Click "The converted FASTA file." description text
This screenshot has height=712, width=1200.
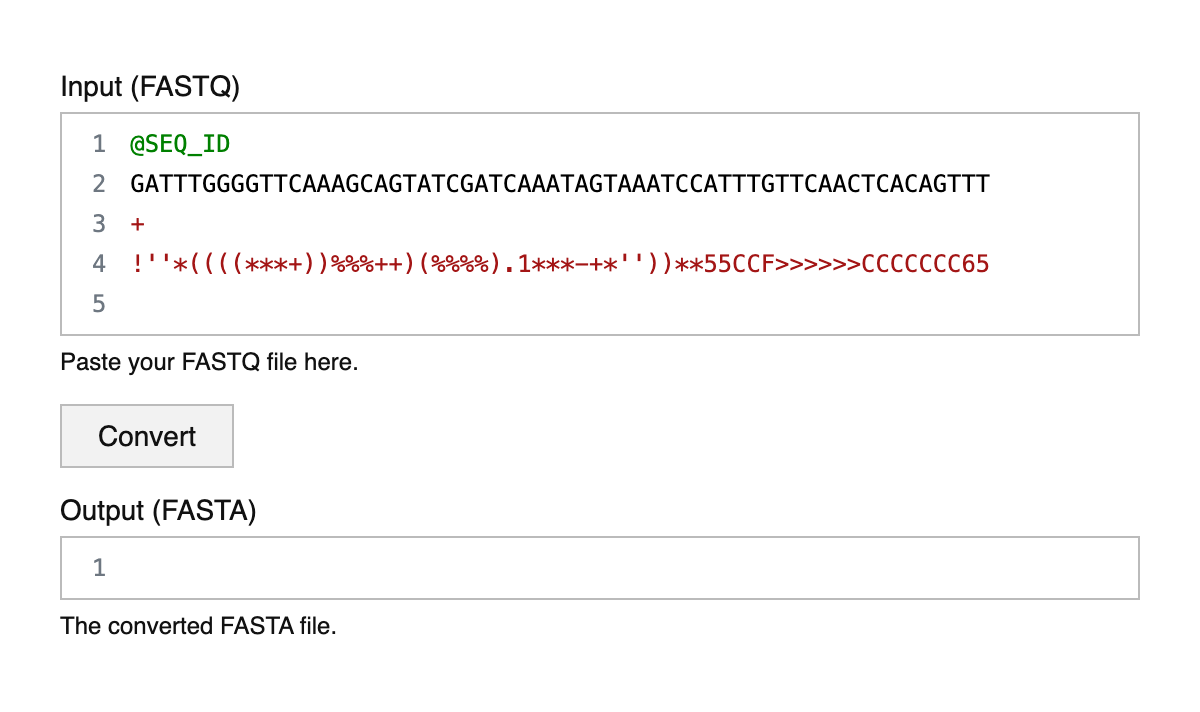198,626
